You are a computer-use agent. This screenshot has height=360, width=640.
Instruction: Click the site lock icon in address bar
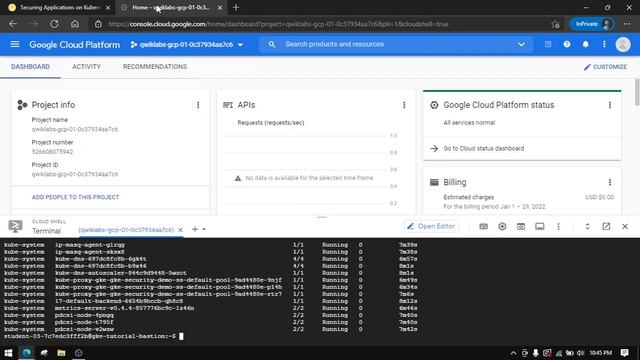(98, 24)
